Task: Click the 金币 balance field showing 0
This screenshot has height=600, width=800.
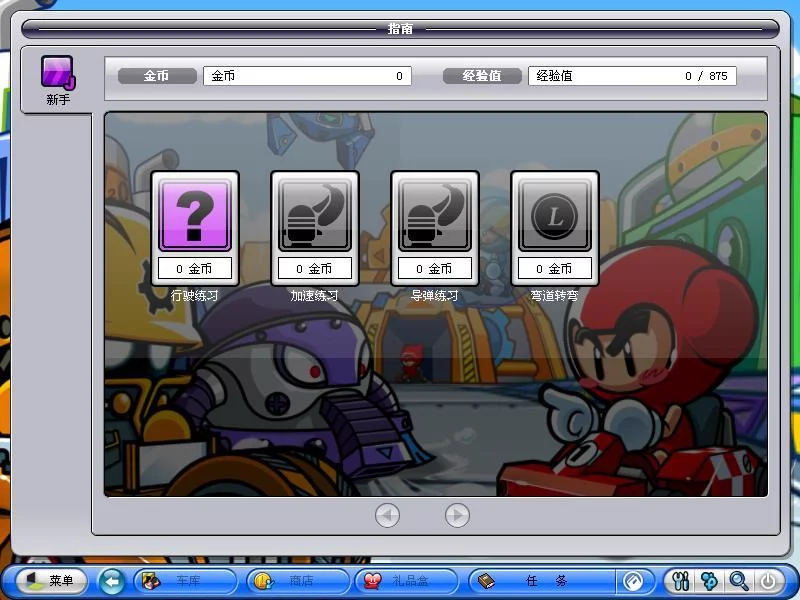Action: pos(307,76)
